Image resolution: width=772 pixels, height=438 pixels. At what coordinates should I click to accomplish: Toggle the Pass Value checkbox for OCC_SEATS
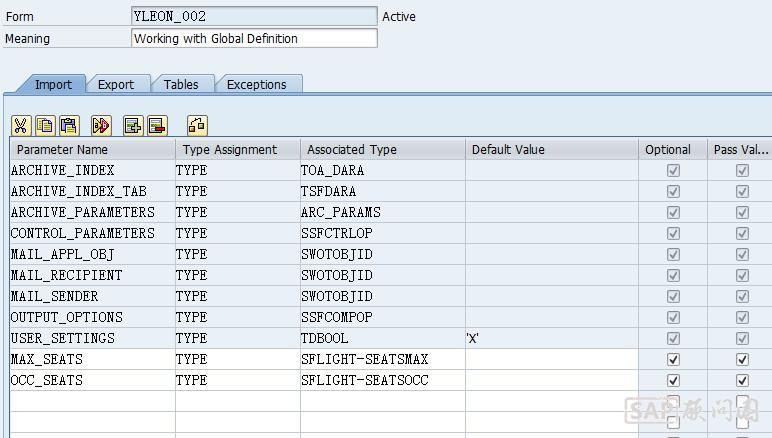pyautogui.click(x=742, y=380)
